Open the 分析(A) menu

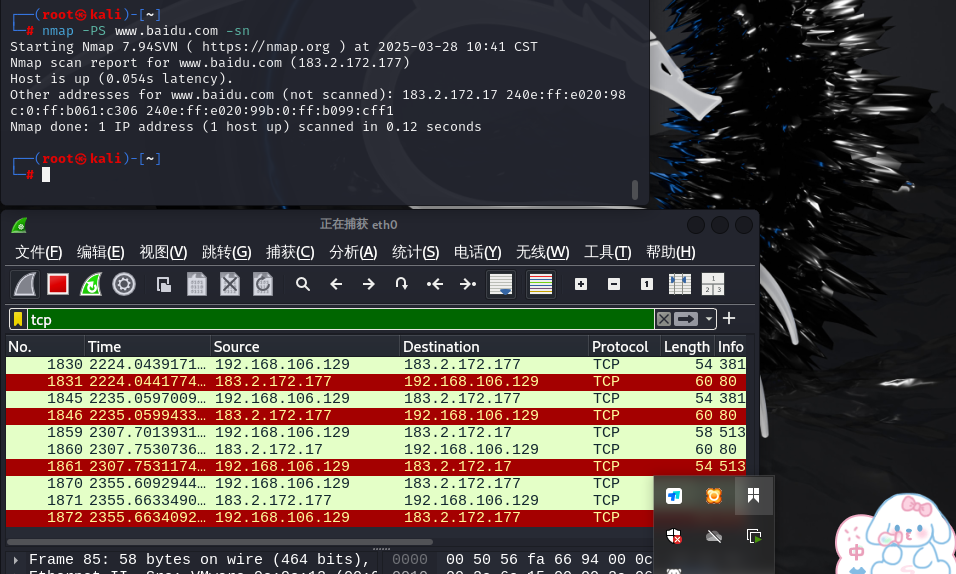coord(353,252)
